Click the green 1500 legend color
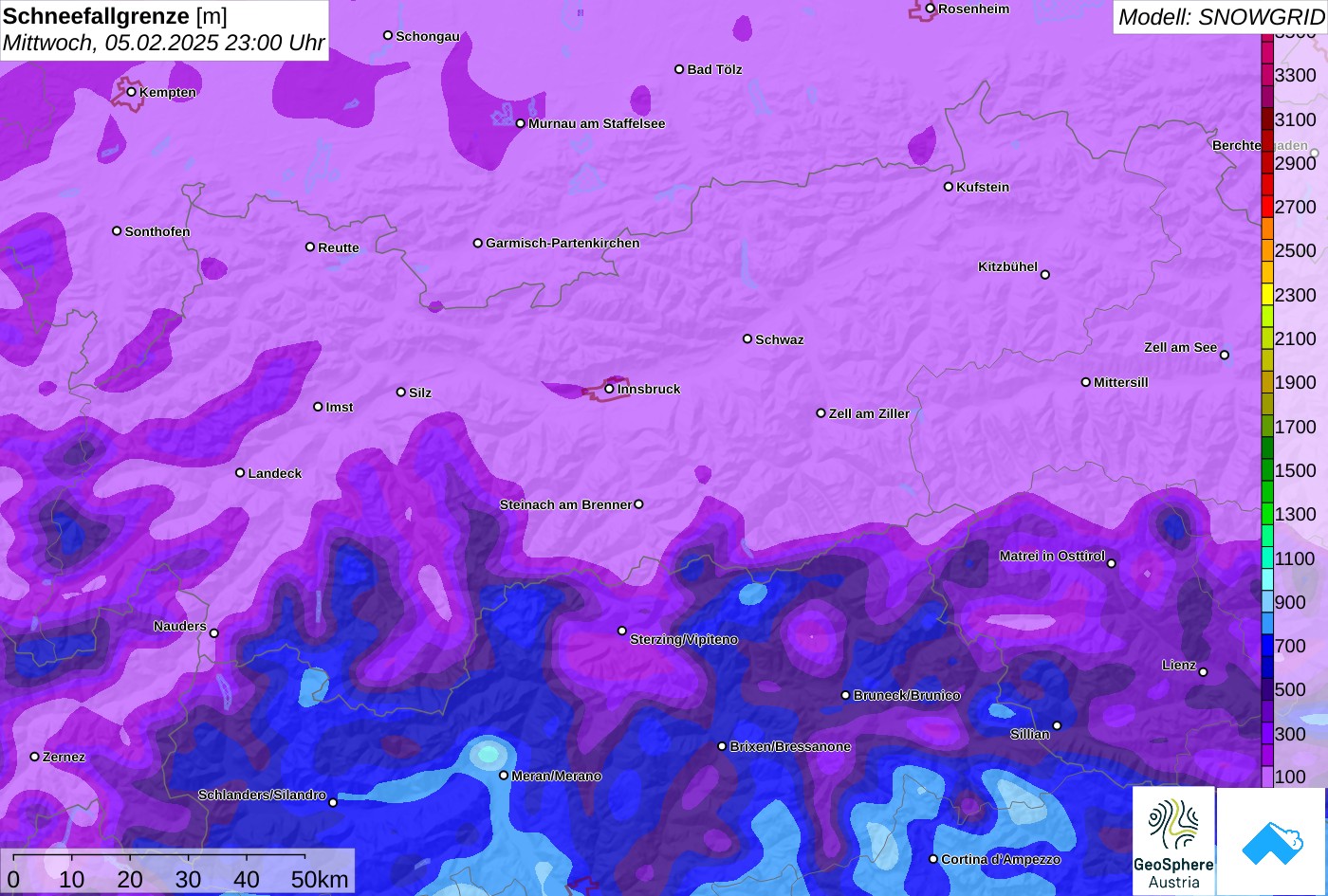 (1267, 470)
